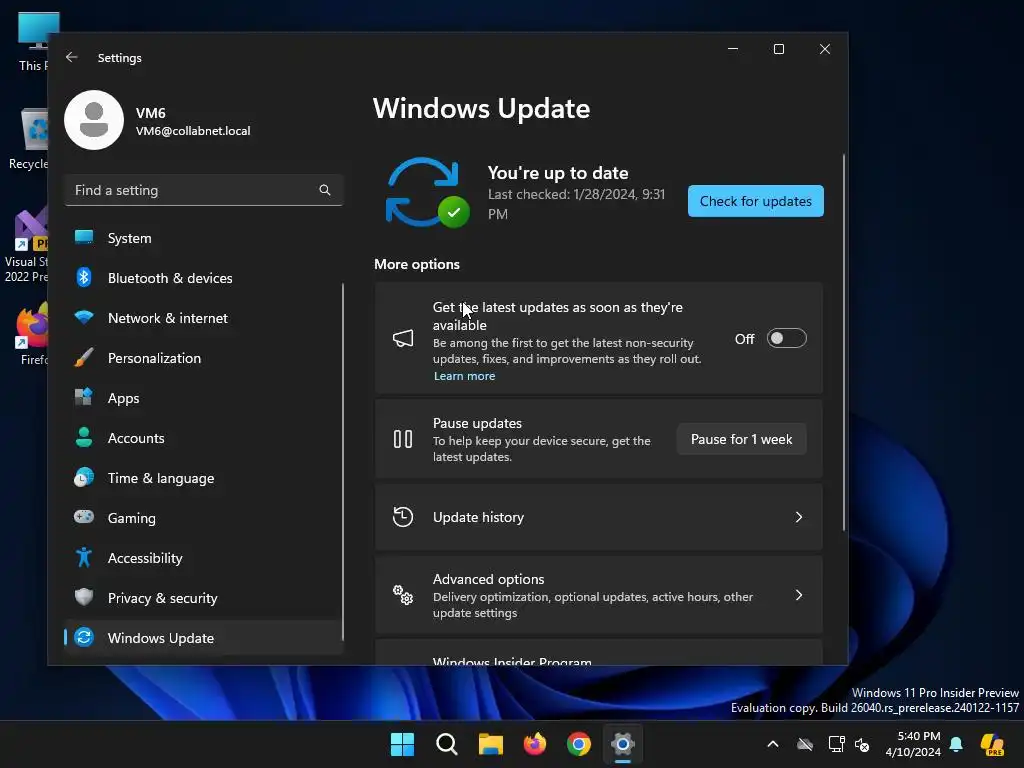Image resolution: width=1024 pixels, height=768 pixels.
Task: Click the Bluetooth icon in sidebar
Action: 84,278
